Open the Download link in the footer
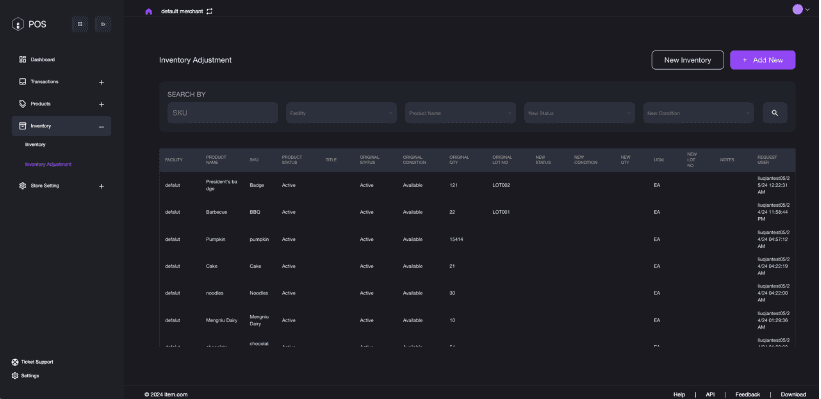The image size is (821, 399). pos(793,394)
